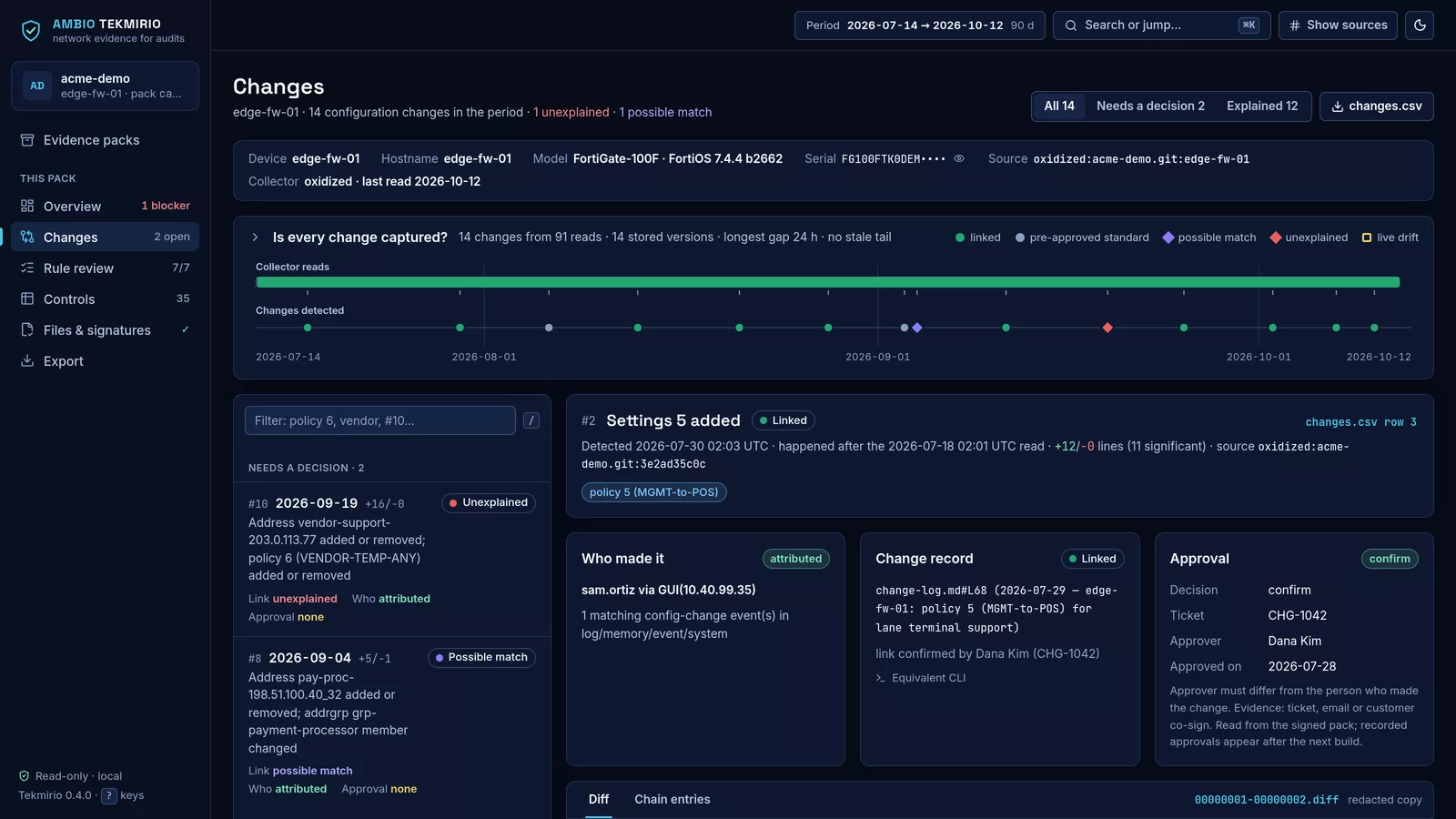Focus the Search or jump field
1456x819 pixels.
click(1161, 25)
